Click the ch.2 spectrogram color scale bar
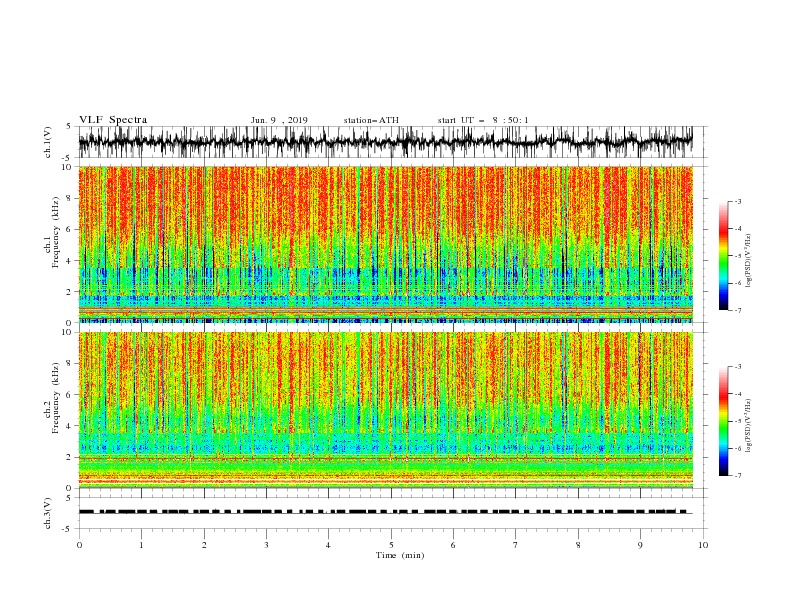 [x=723, y=421]
